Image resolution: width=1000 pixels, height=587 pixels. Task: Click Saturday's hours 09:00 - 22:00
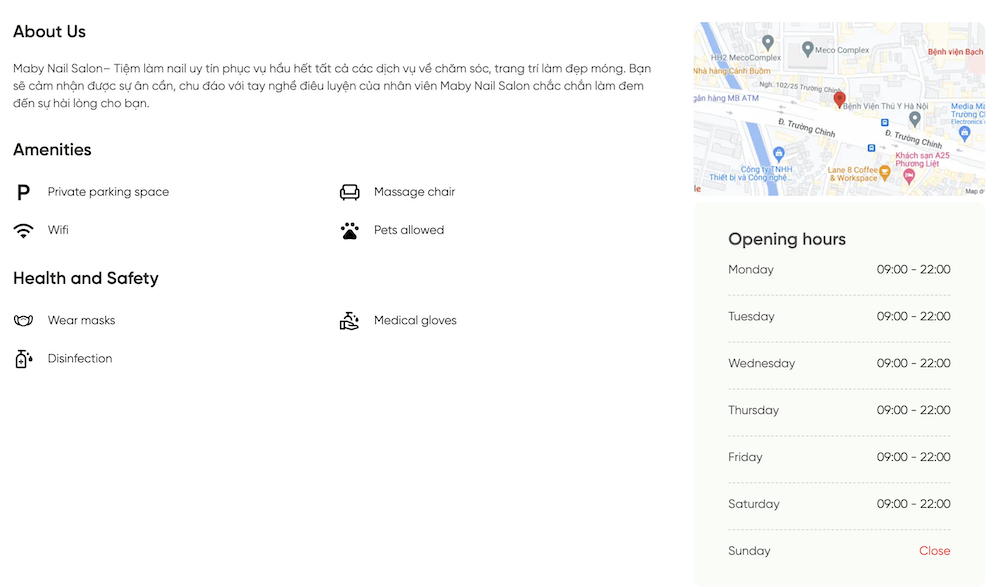point(913,504)
